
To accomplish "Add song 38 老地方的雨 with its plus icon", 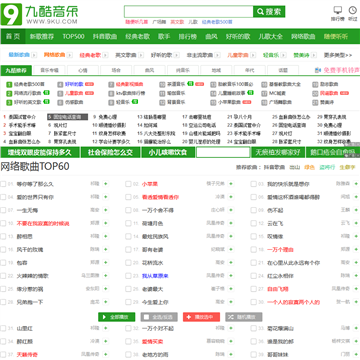I will pos(231,355).
